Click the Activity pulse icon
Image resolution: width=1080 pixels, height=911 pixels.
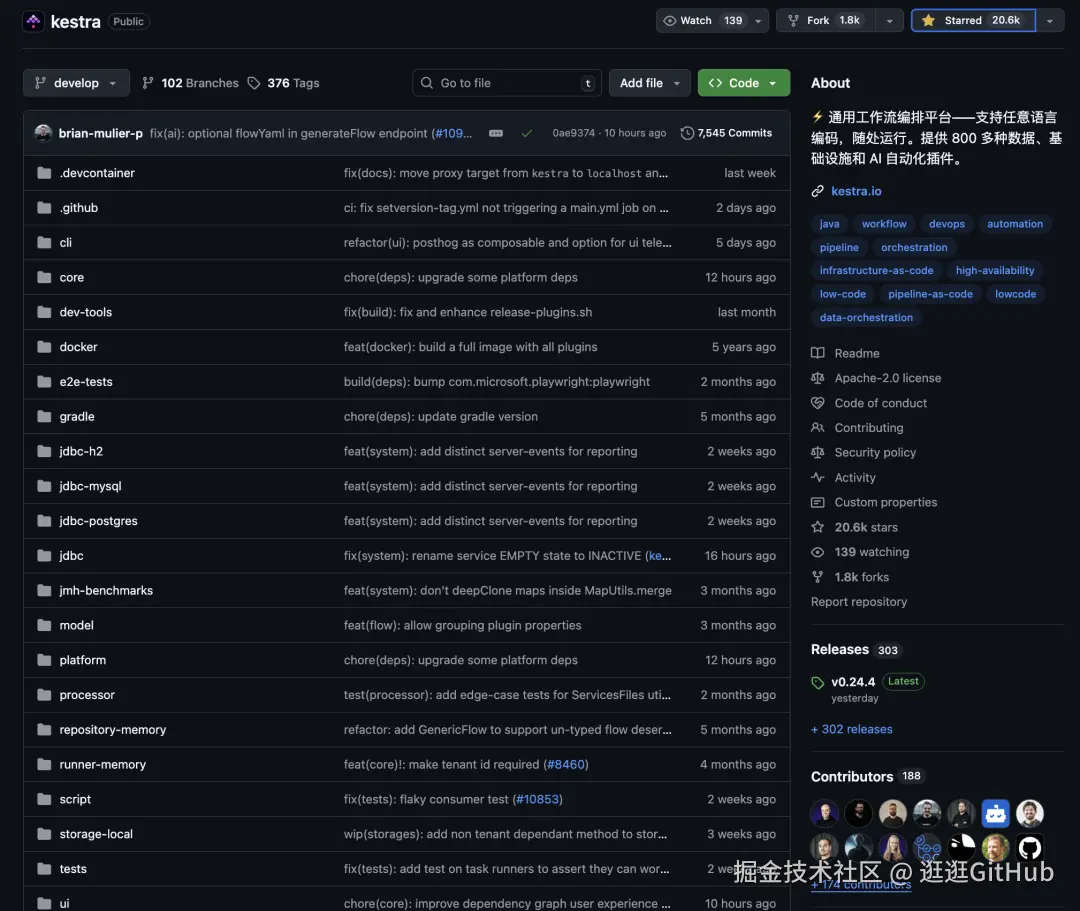point(818,477)
